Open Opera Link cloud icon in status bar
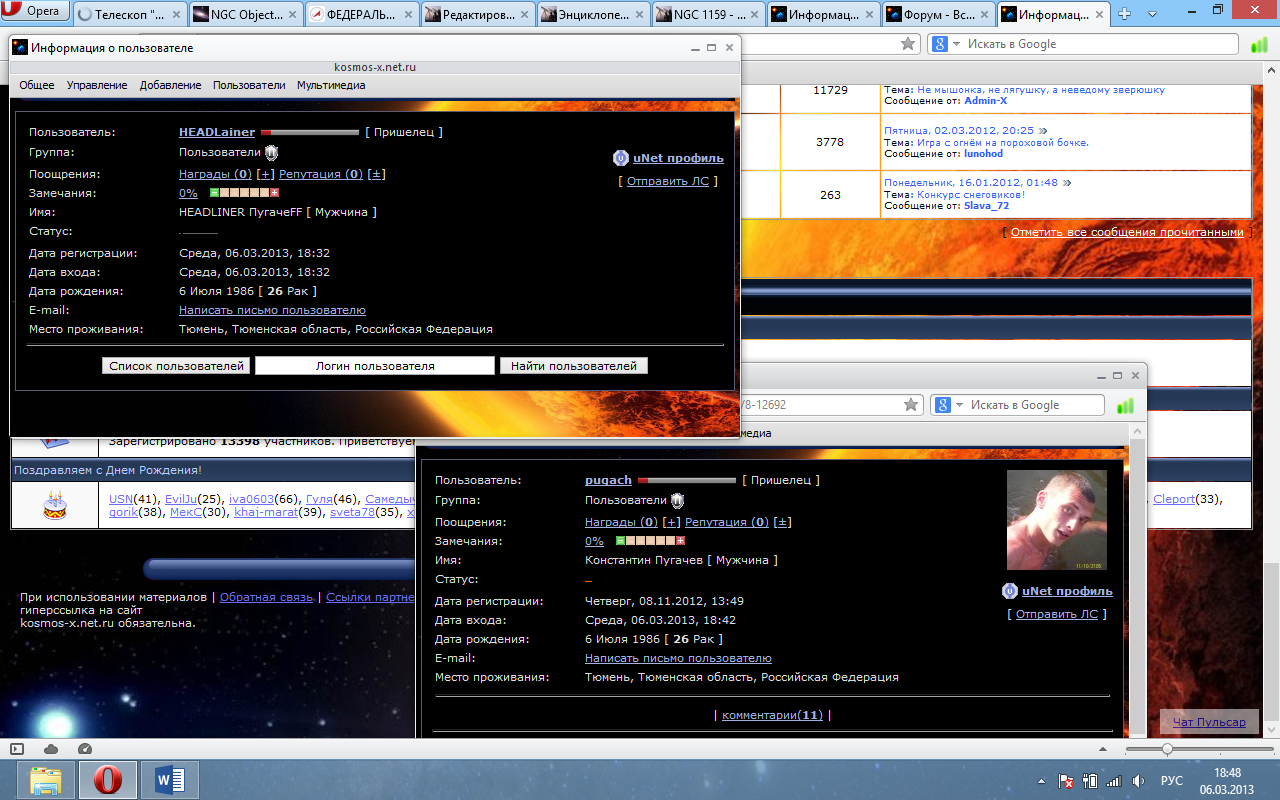1280x800 pixels. [x=51, y=748]
